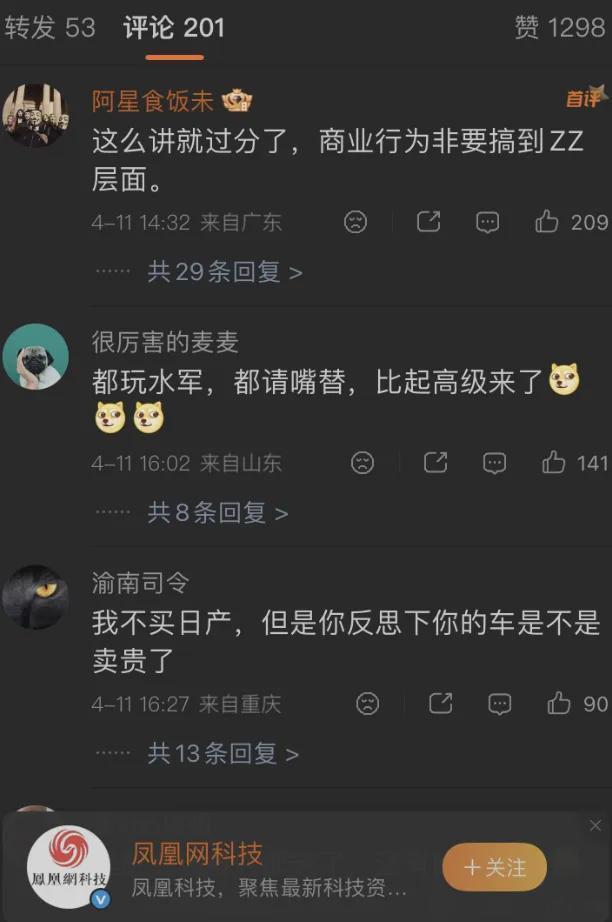Follow 凤凰网科技 with +关注 button
Screen dimensions: 612x922
[494, 867]
